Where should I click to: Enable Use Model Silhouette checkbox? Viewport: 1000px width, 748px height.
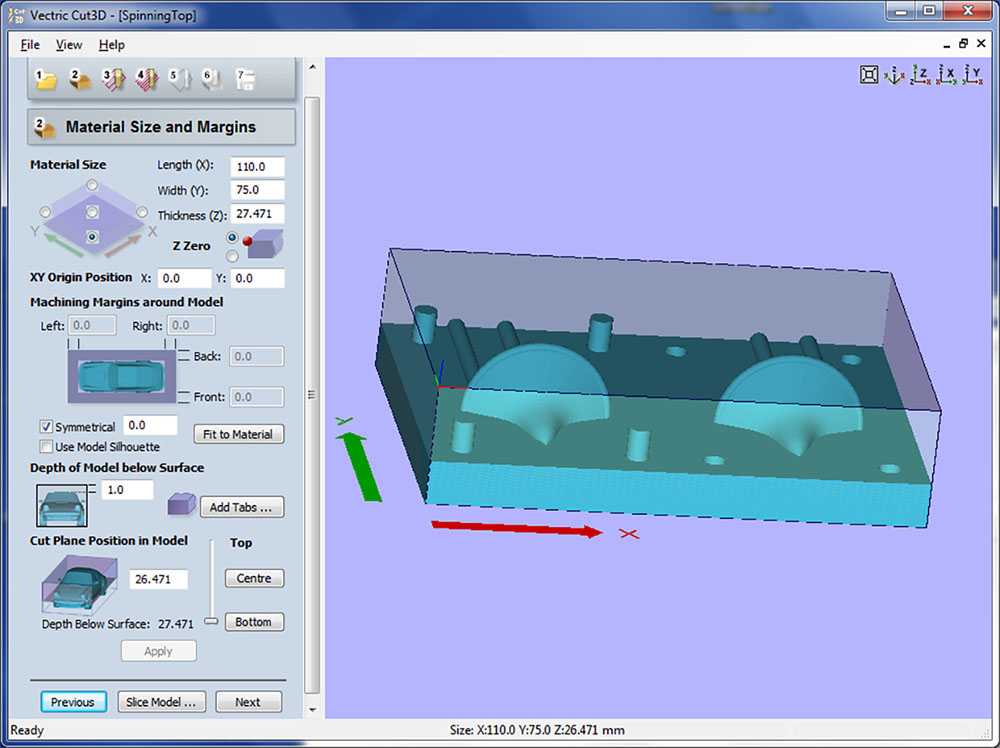(x=46, y=446)
